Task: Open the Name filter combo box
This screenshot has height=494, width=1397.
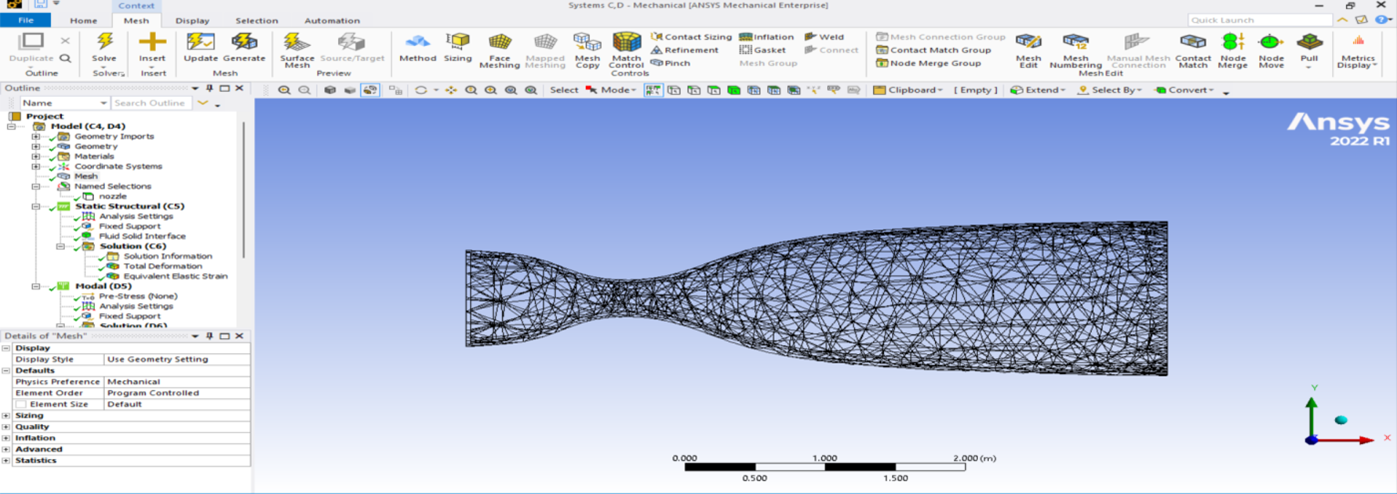Action: tap(64, 103)
